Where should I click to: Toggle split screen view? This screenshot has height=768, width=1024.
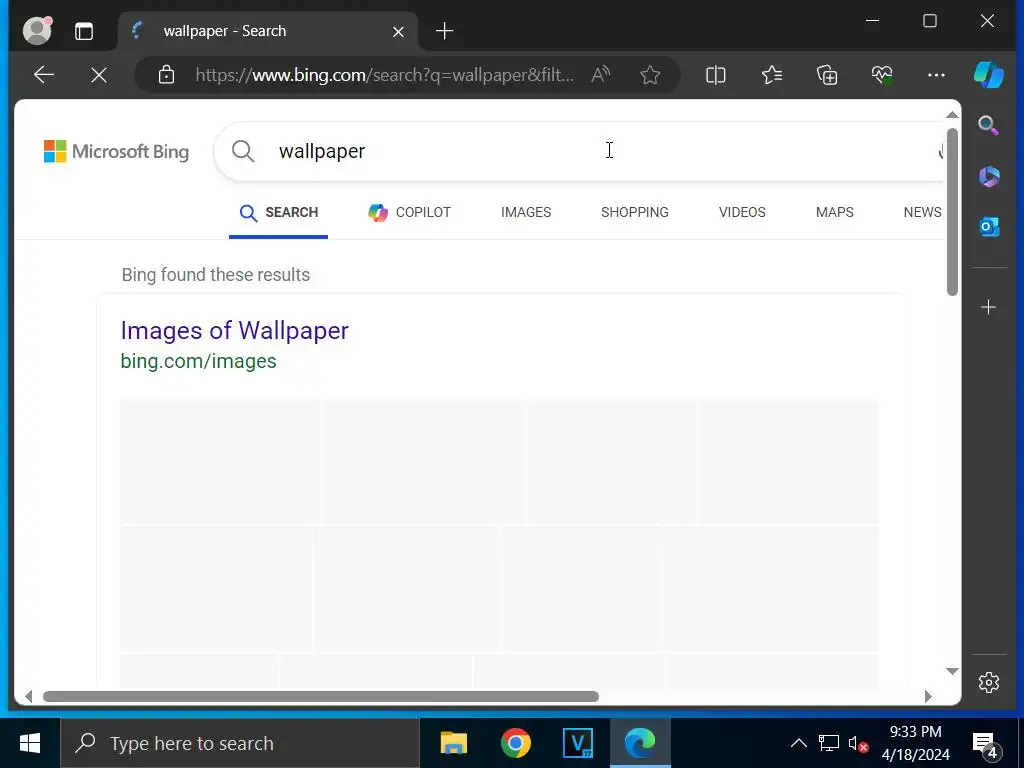click(x=716, y=75)
